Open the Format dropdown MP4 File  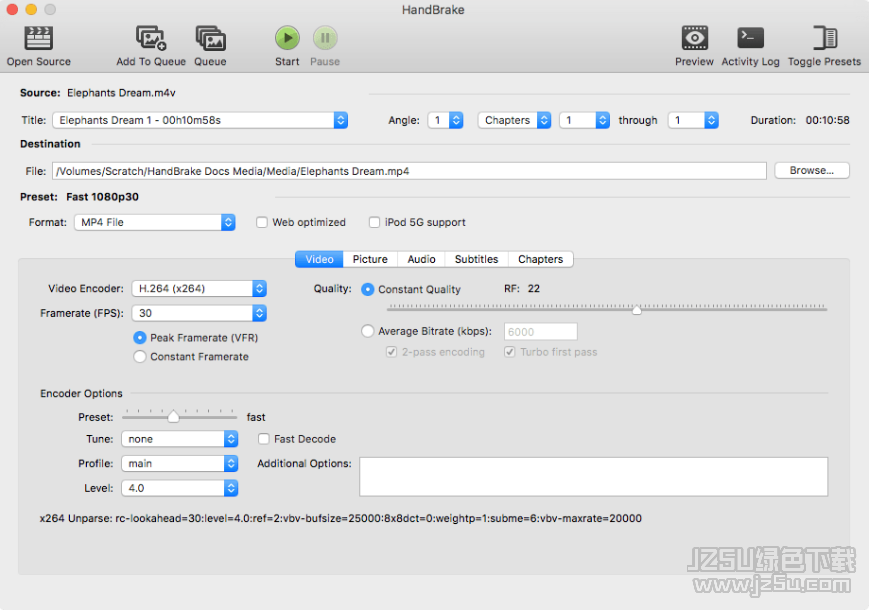tap(155, 222)
